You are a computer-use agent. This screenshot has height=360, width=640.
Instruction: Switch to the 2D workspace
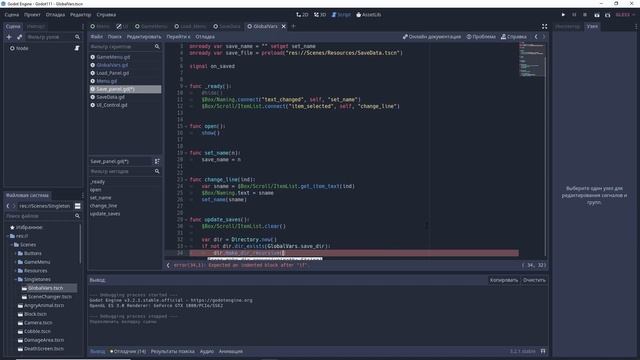click(x=302, y=15)
